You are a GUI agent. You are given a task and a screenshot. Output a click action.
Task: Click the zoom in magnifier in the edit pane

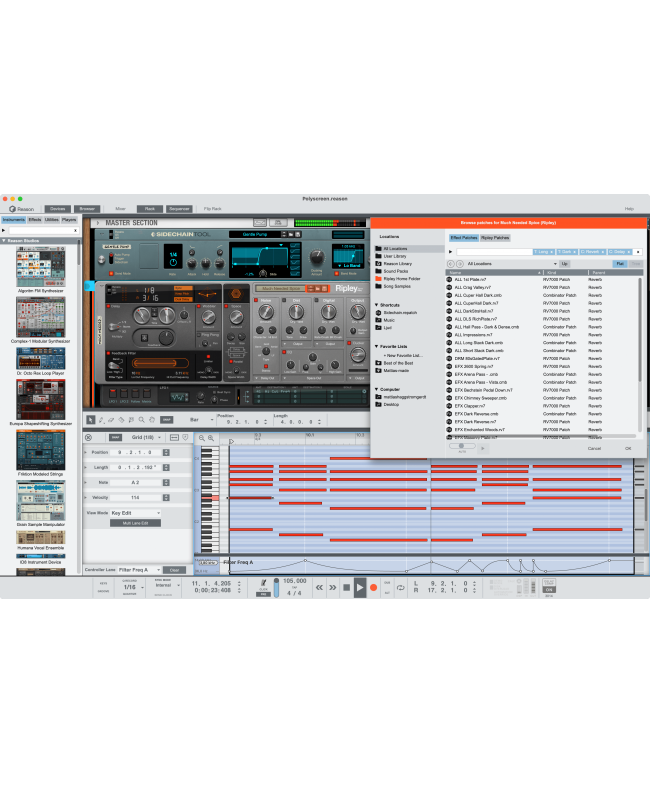pyautogui.click(x=211, y=438)
